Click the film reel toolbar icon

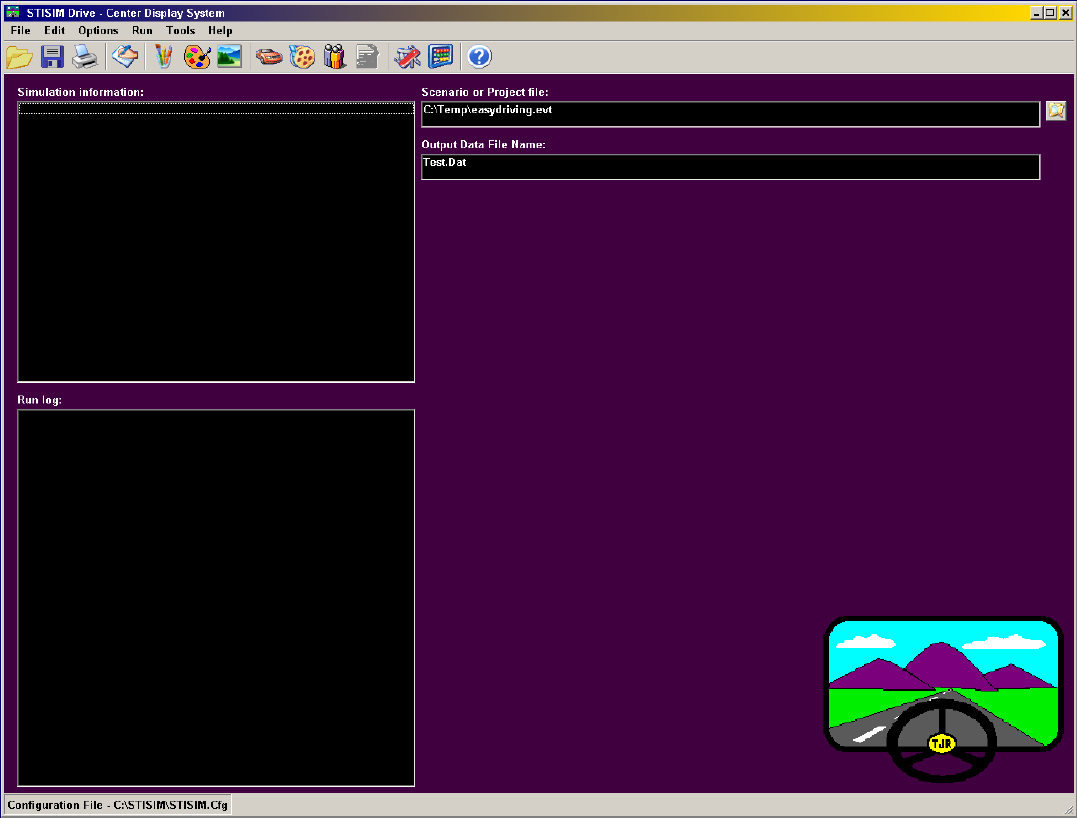302,57
